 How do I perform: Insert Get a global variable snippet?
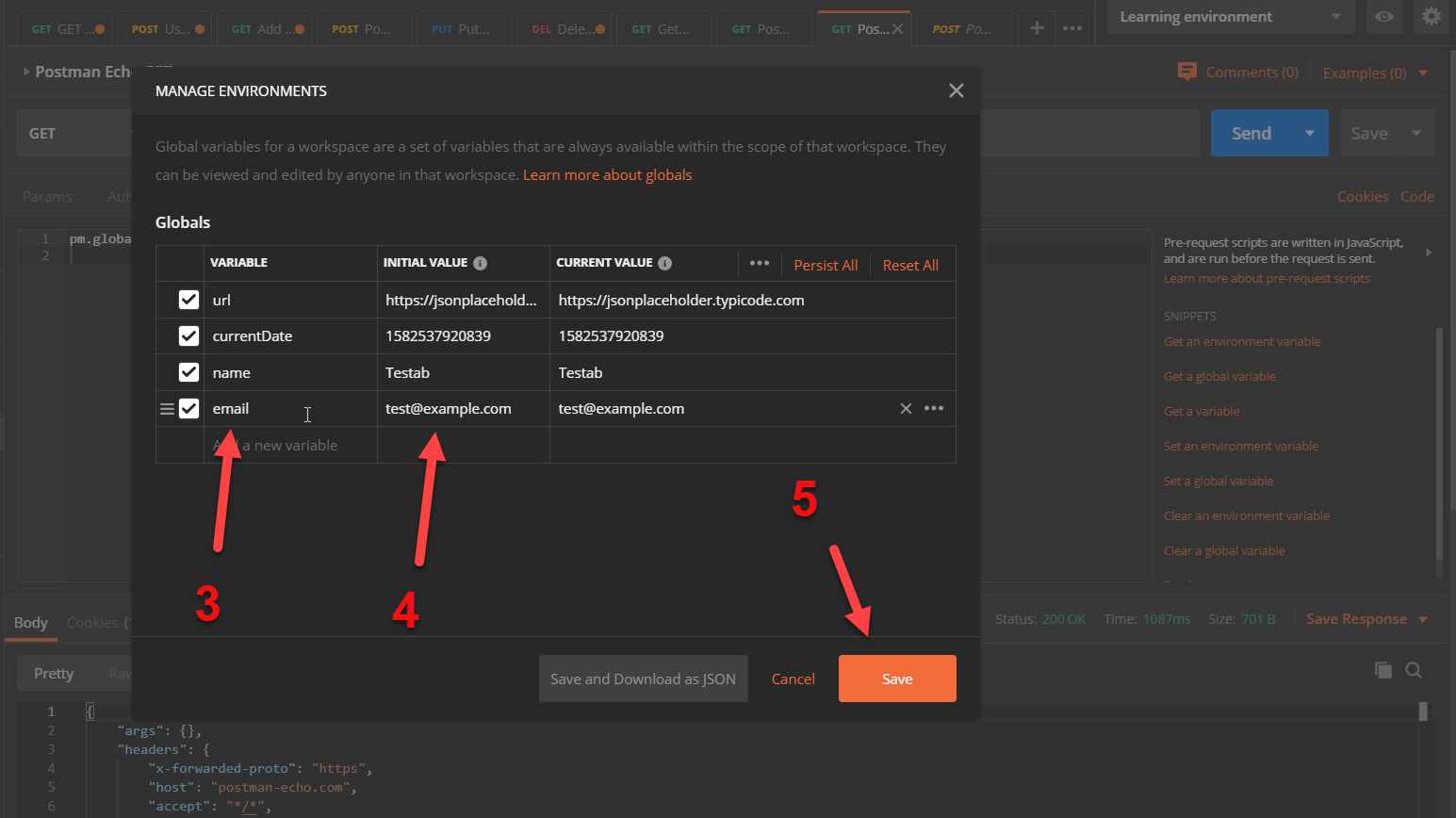tap(1219, 376)
